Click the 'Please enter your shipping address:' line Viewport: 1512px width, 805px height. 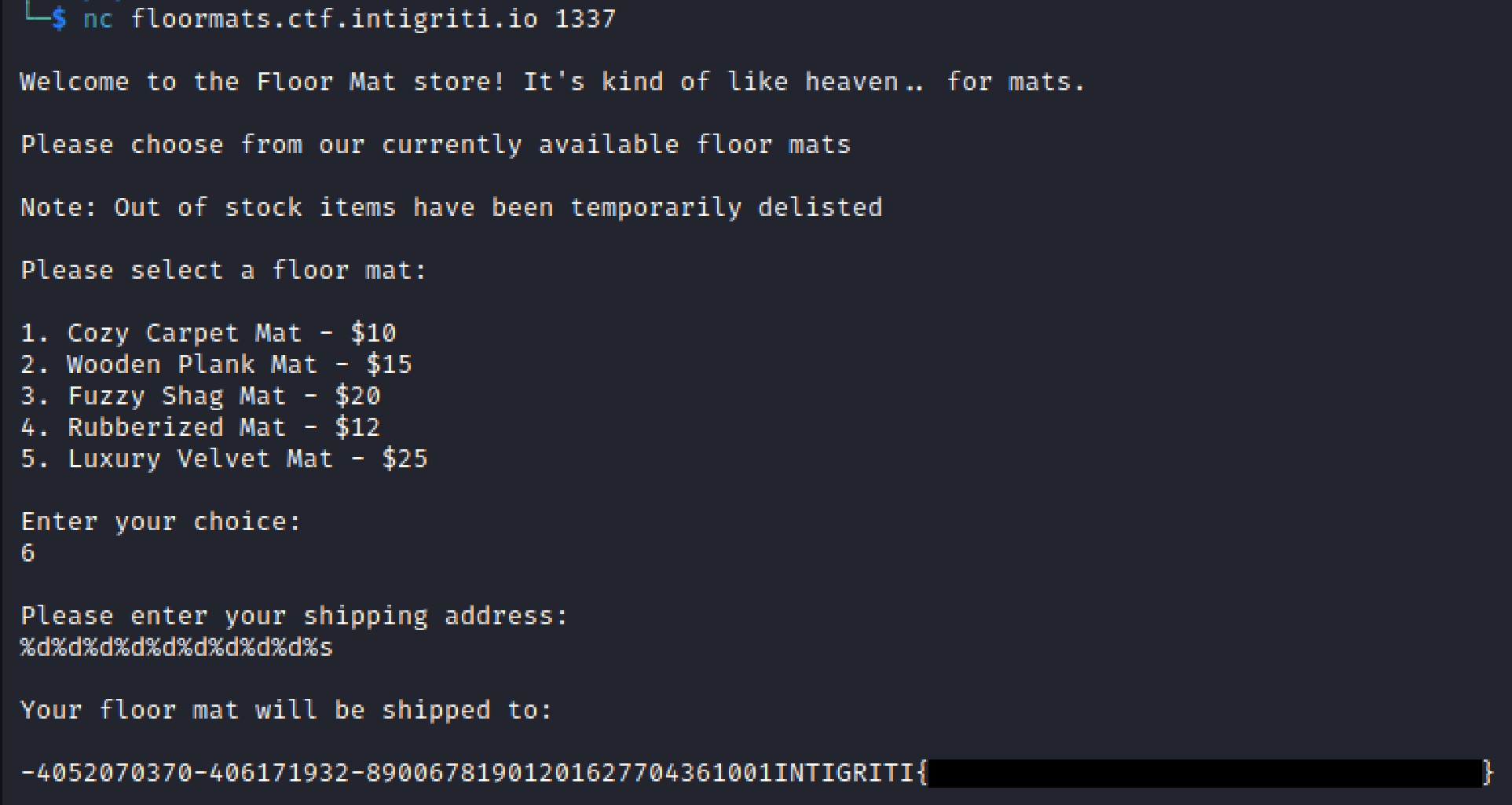point(294,616)
